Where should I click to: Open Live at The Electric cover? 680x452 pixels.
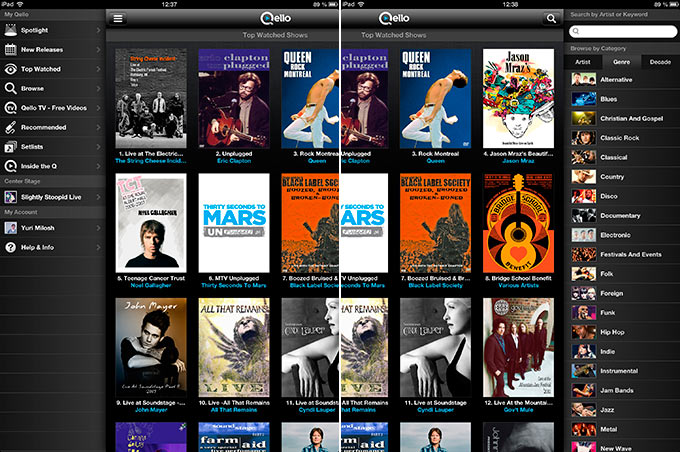(x=151, y=98)
